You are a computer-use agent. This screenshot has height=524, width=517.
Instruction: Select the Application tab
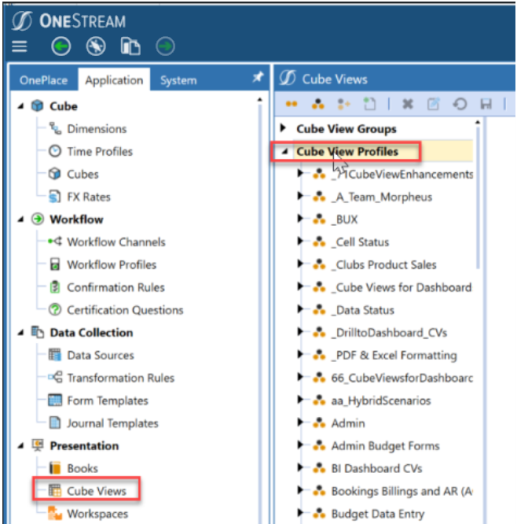114,80
